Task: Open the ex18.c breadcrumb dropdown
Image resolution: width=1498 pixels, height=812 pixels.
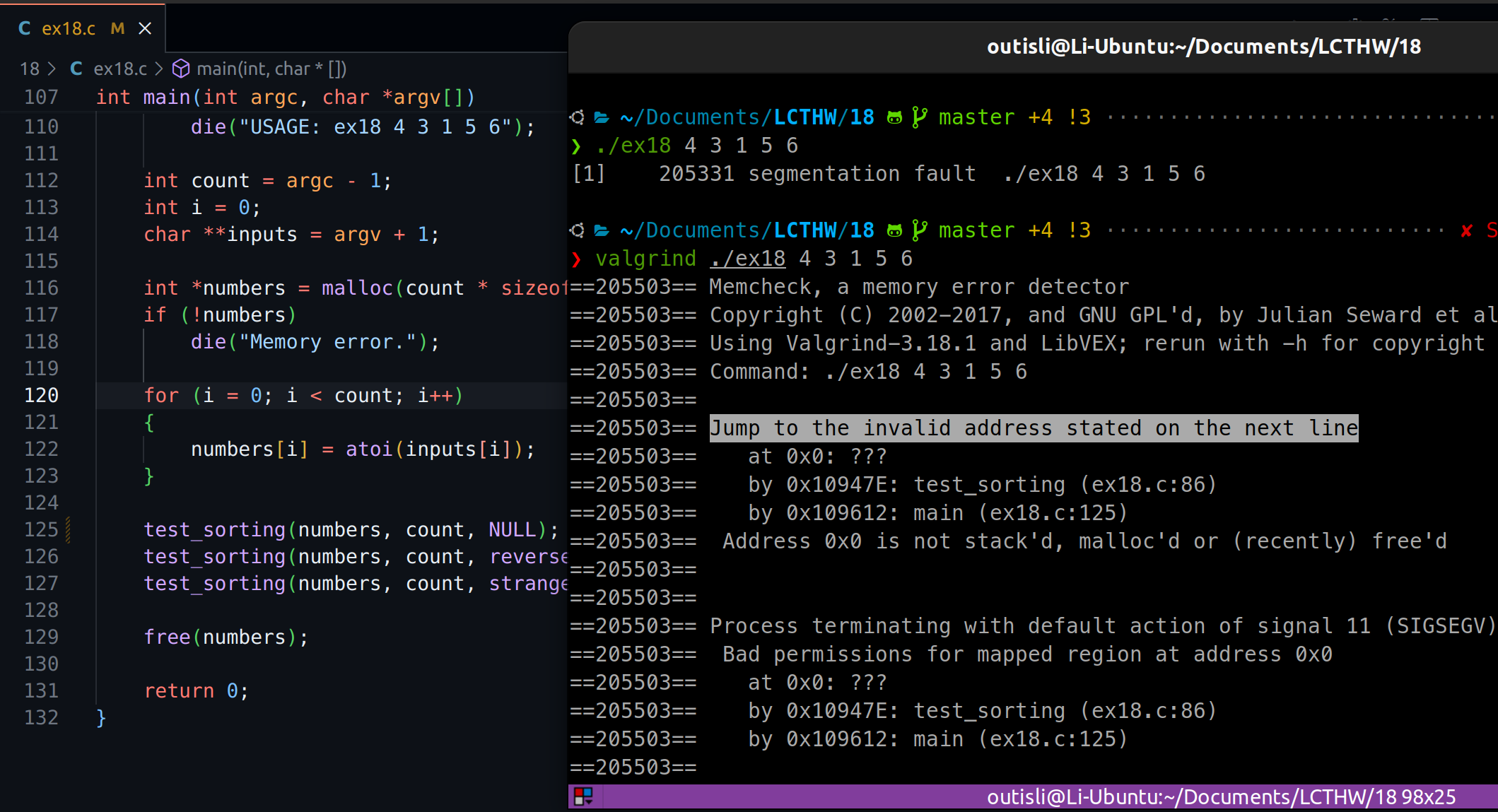Action: pyautogui.click(x=120, y=69)
